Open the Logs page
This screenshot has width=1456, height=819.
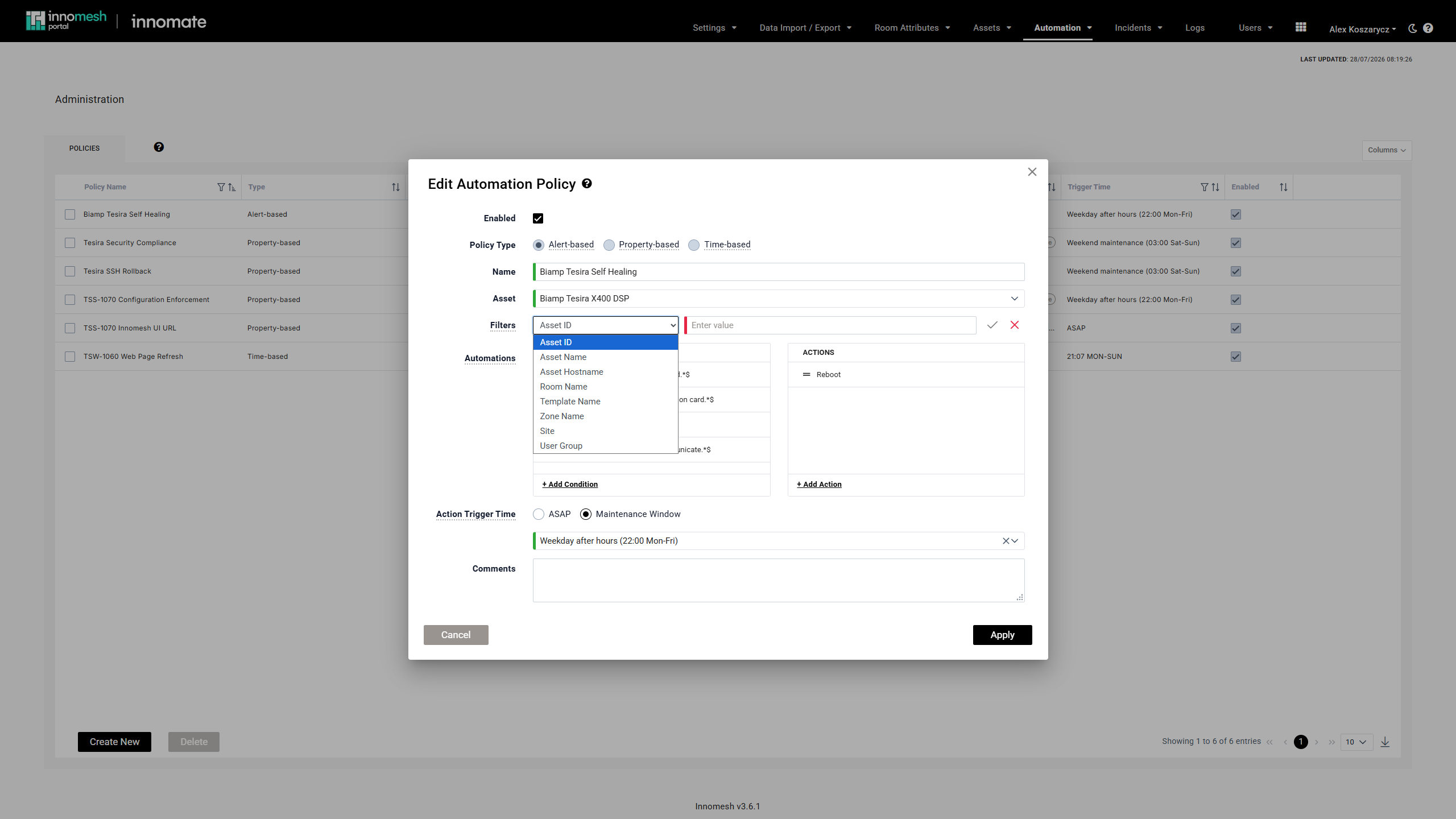click(x=1195, y=28)
